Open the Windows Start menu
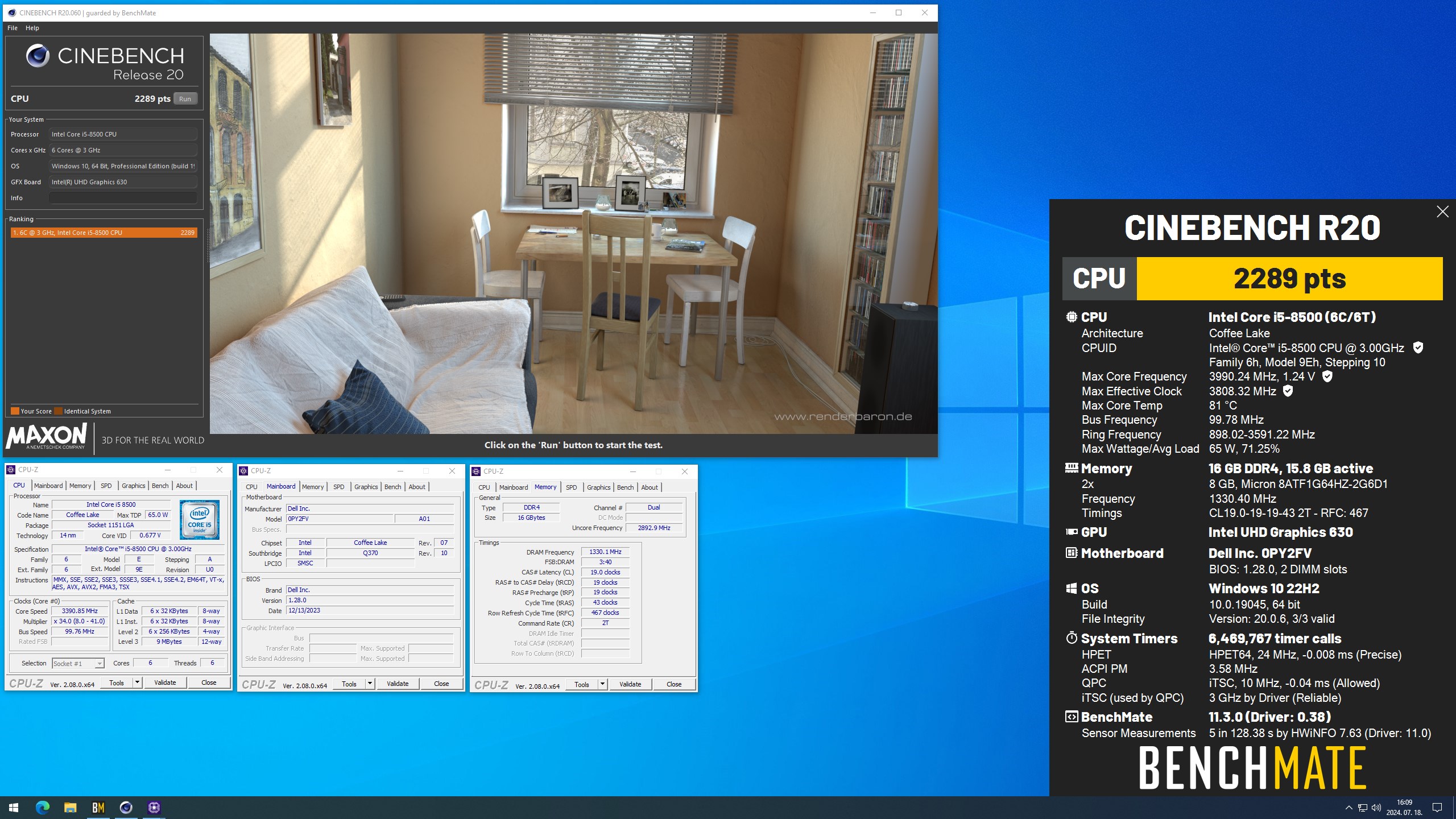 tap(14, 807)
